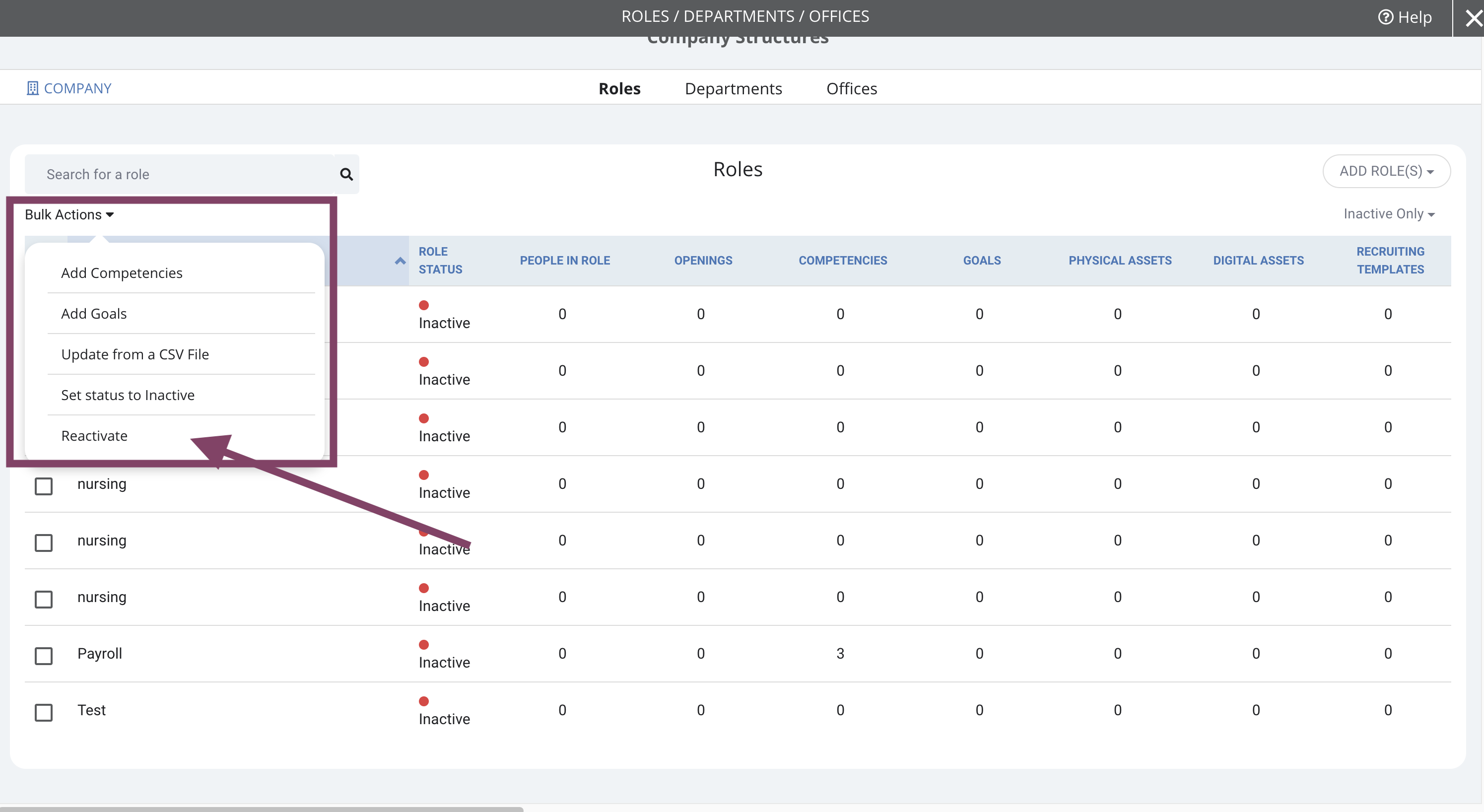The image size is (1484, 812).
Task: Toggle the sort arrow beside Role Status
Action: 400,261
